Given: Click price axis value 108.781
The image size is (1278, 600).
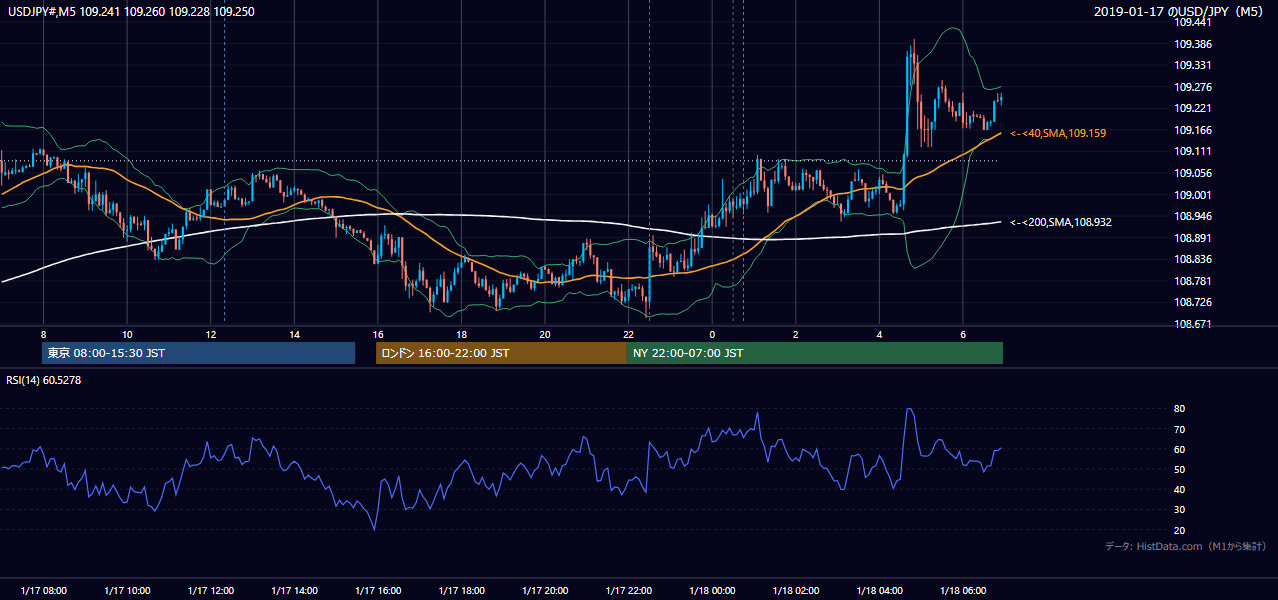Looking at the screenshot, I should coord(1193,281).
